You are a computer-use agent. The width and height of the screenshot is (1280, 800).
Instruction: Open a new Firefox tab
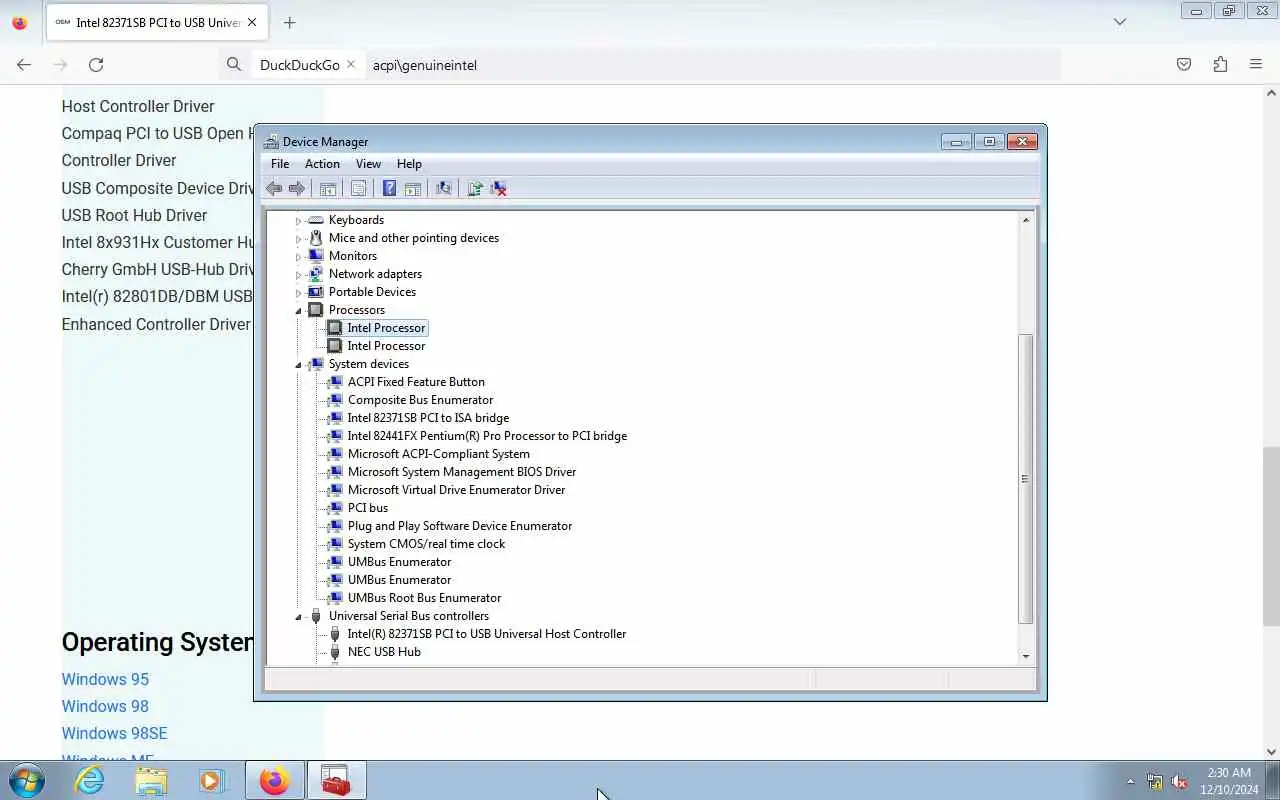tap(289, 22)
